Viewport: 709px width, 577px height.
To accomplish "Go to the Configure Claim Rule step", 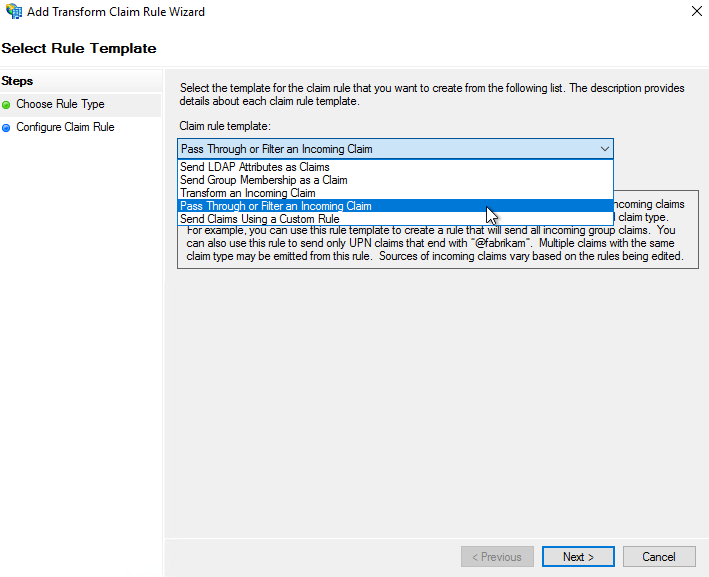I will [65, 127].
